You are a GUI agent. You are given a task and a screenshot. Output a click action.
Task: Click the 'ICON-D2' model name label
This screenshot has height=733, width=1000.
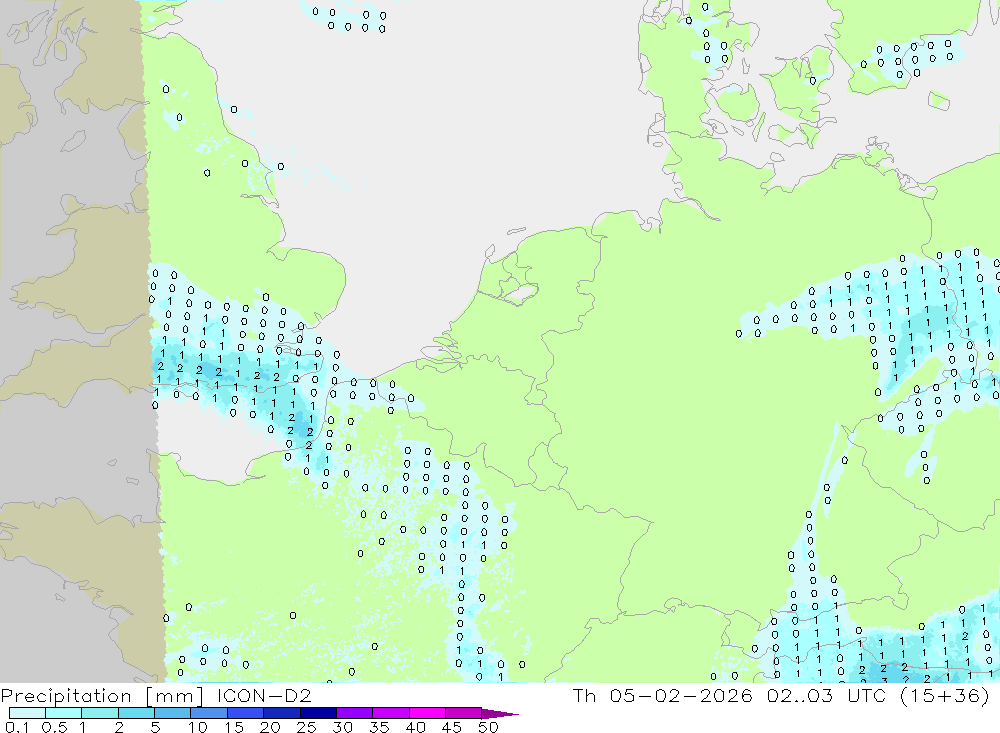(x=264, y=695)
